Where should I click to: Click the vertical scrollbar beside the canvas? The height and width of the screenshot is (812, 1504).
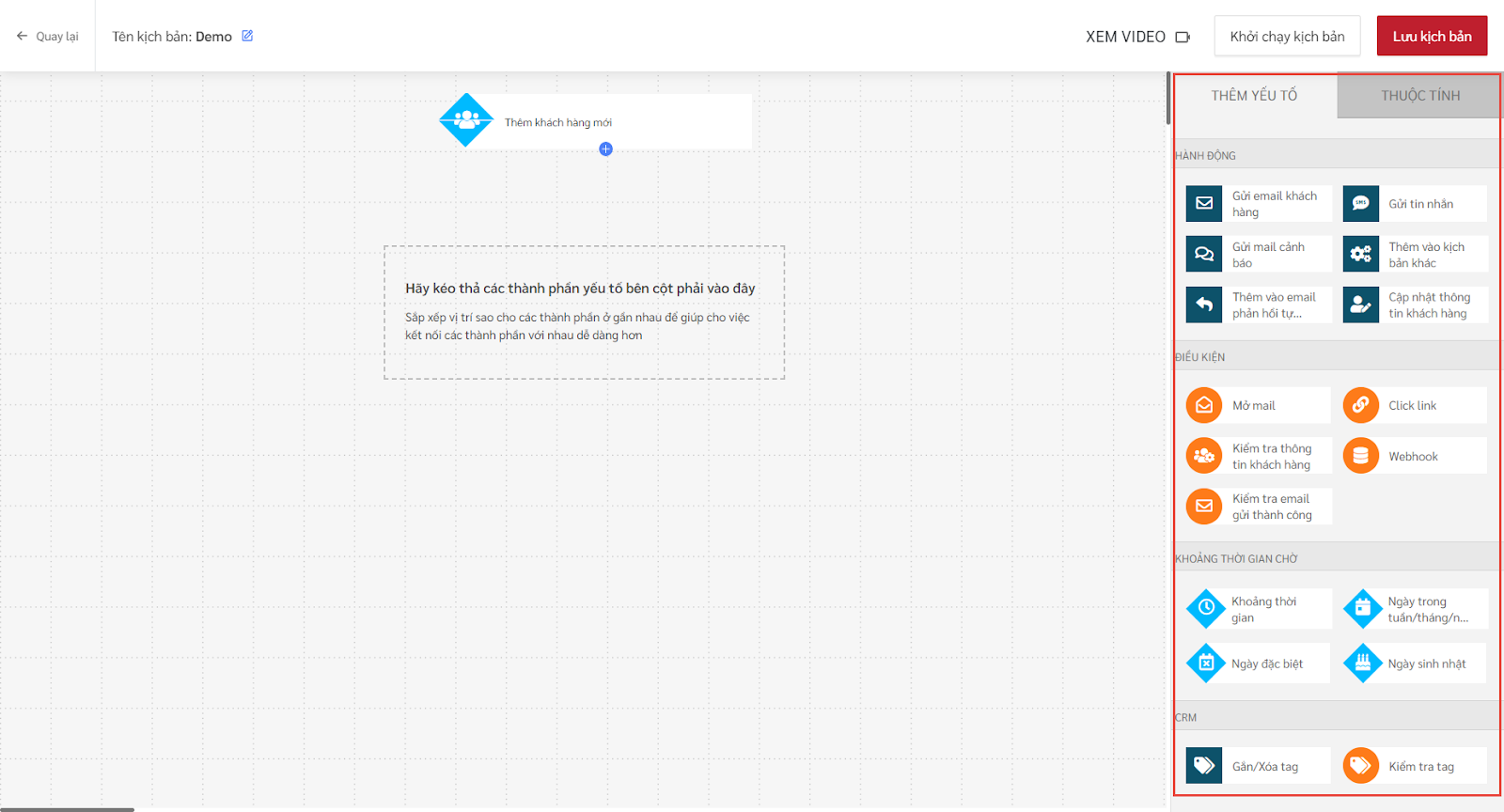(1168, 98)
